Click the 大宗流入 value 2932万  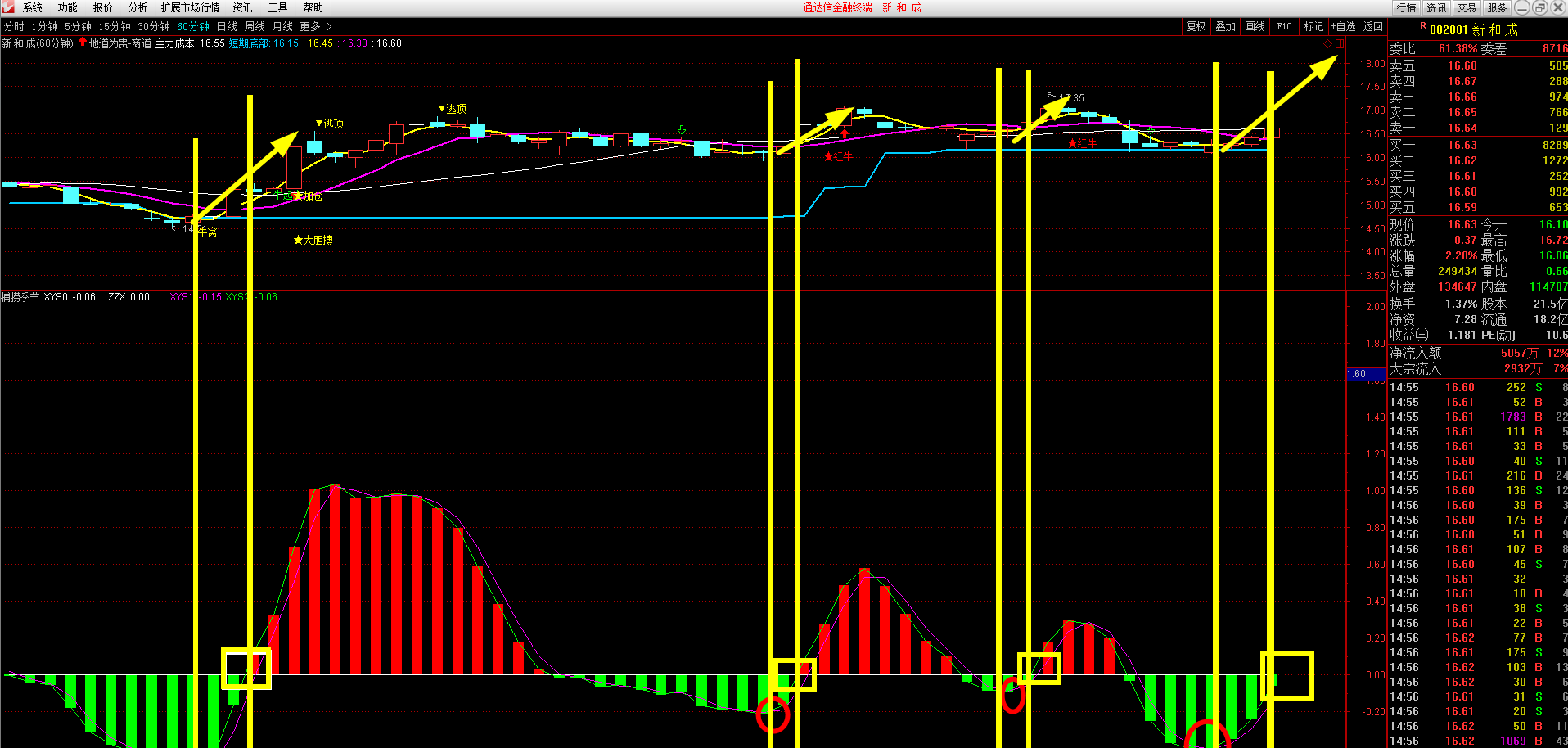pos(1523,369)
